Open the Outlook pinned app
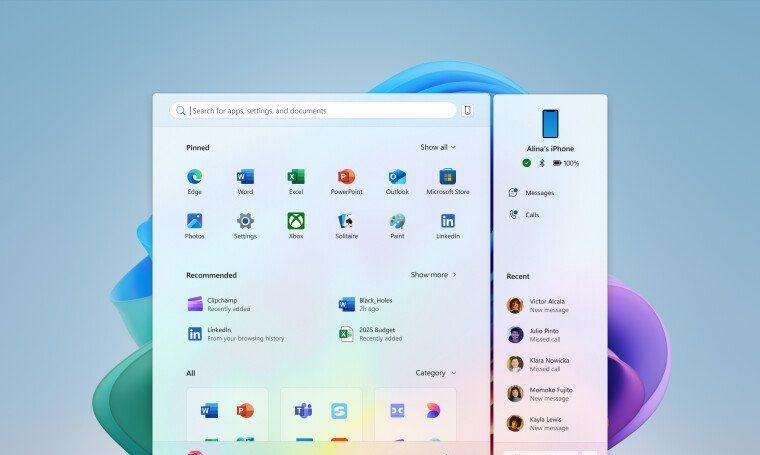 point(397,181)
